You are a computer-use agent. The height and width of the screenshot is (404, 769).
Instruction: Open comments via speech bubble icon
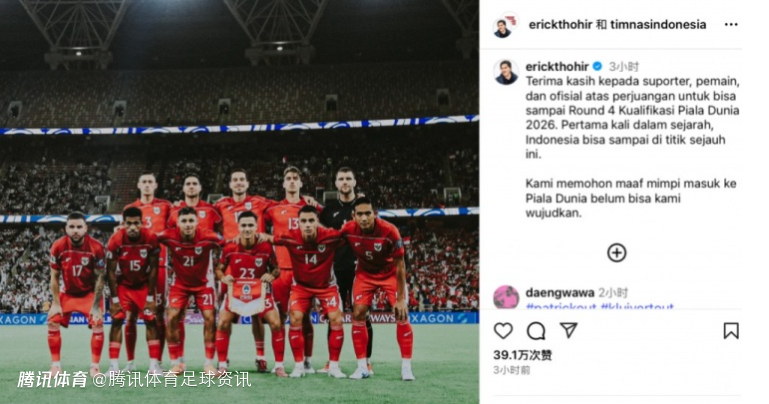tap(536, 331)
